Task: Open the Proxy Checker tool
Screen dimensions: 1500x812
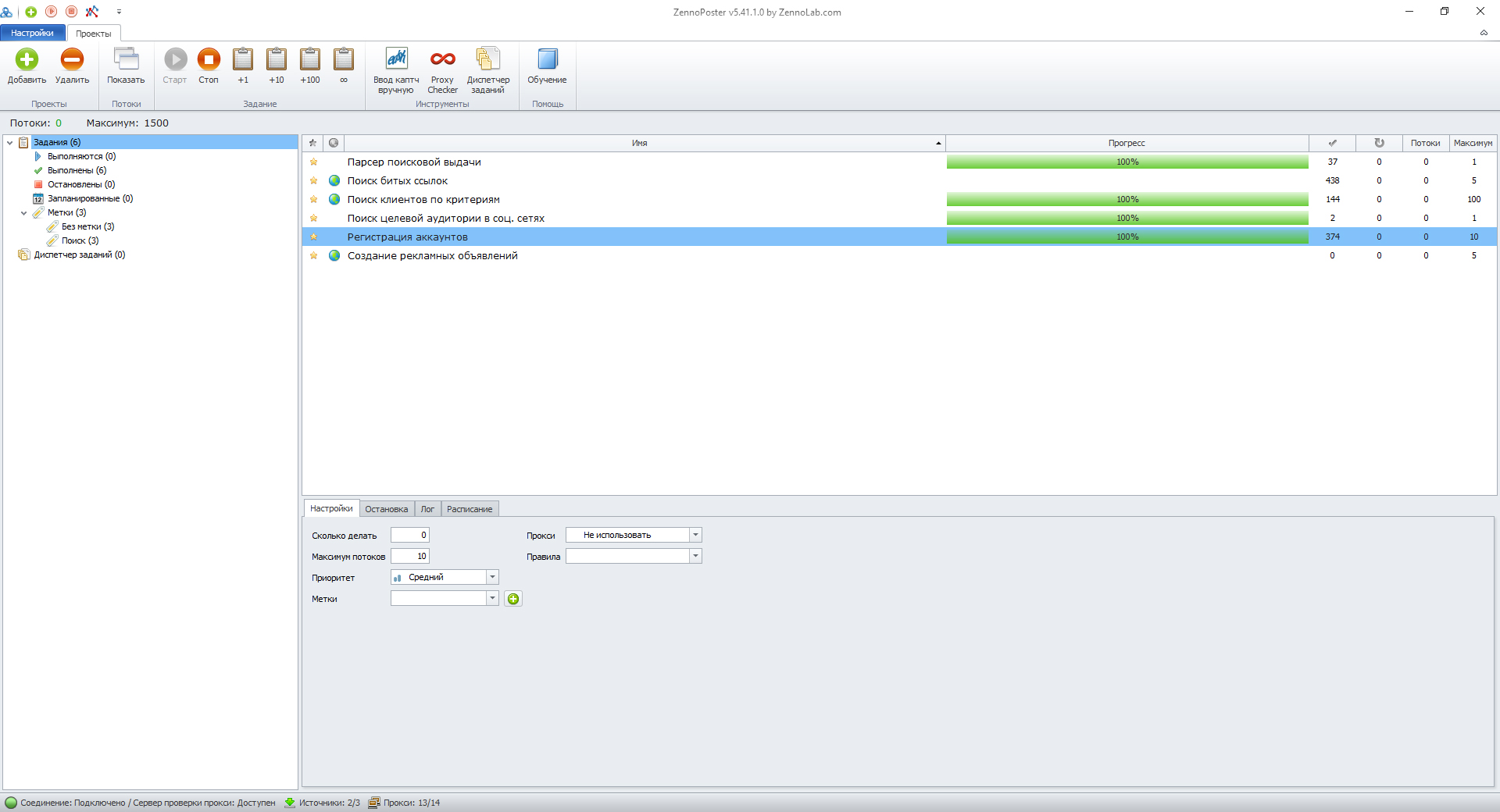Action: [442, 60]
